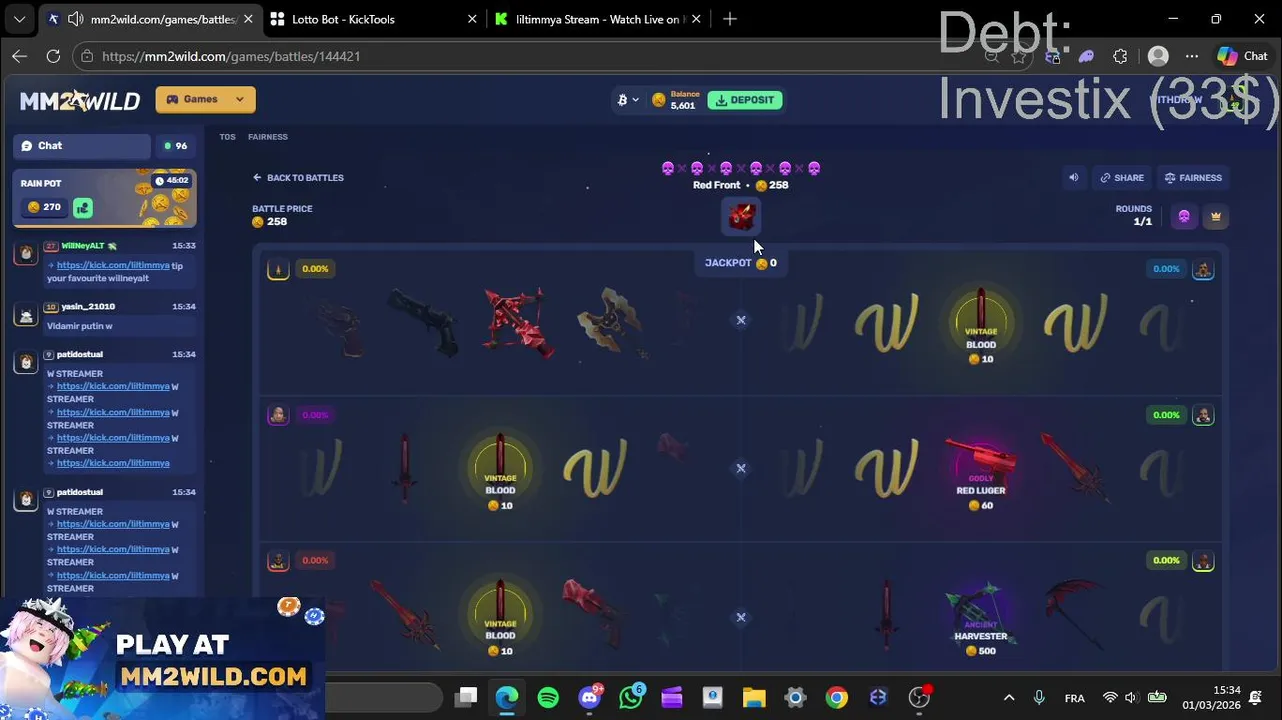Go back to battles
The image size is (1282, 720).
(298, 178)
